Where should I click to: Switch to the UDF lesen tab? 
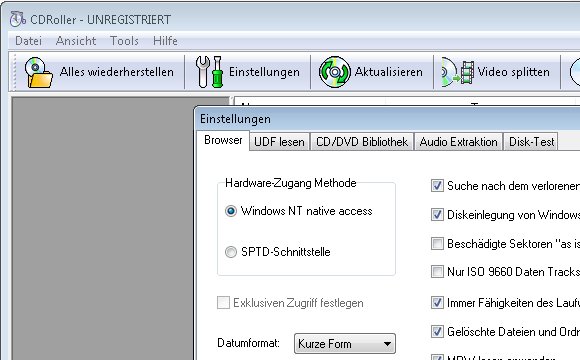(x=279, y=142)
